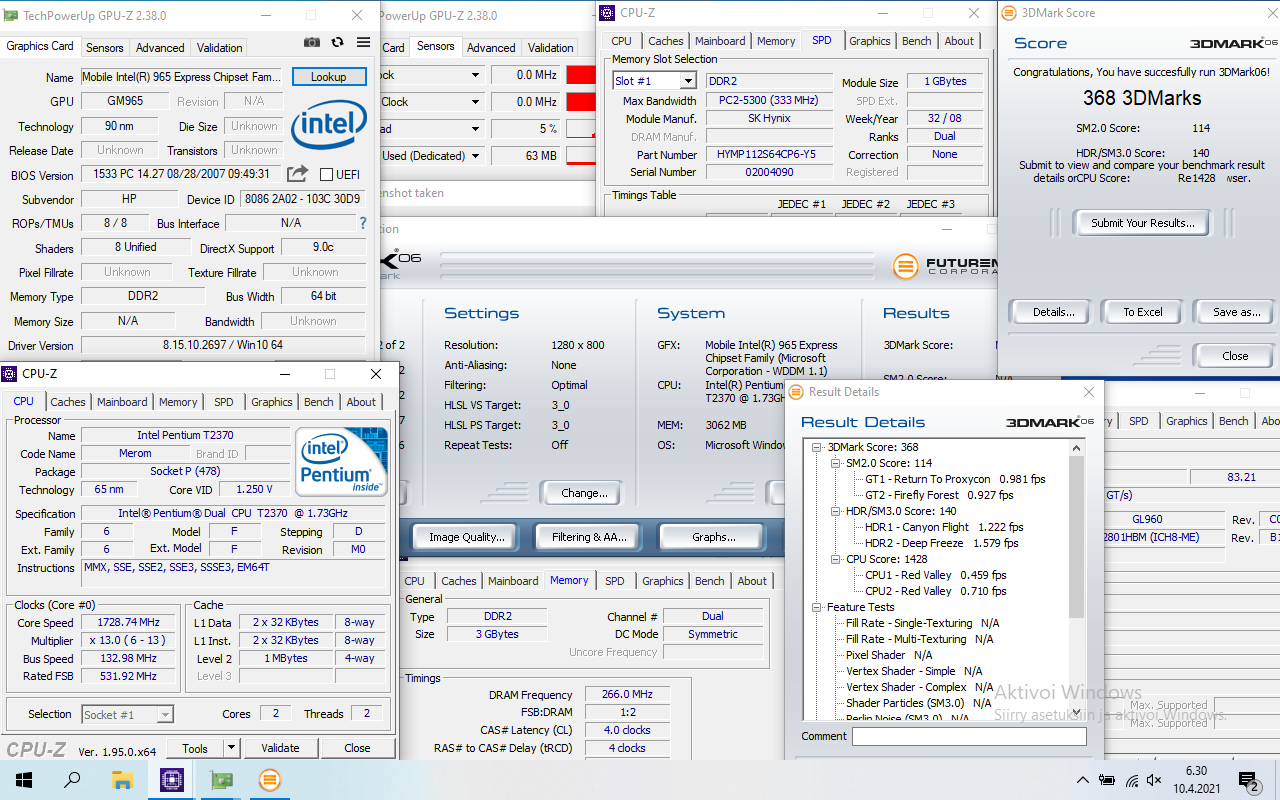
Task: Open File Explorer from the taskbar
Action: pyautogui.click(x=122, y=780)
